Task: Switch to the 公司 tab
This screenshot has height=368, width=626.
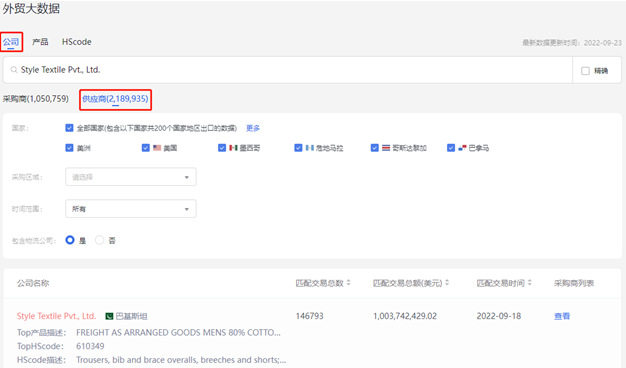Action: point(11,42)
